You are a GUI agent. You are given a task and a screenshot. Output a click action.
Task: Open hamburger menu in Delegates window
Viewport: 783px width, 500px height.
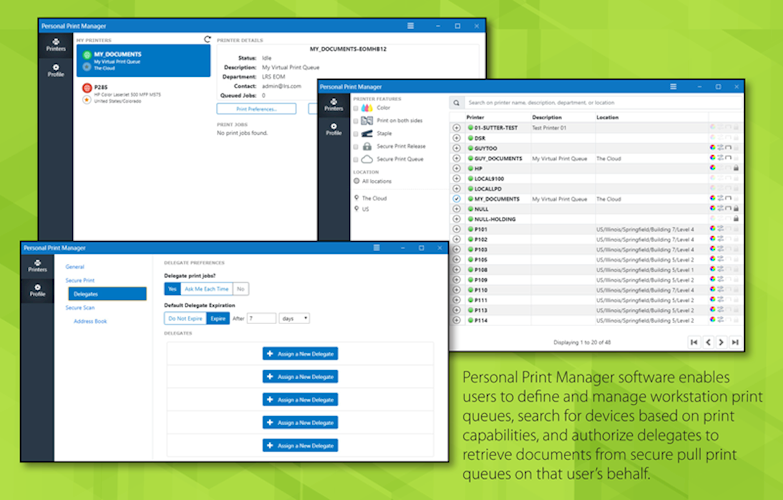[x=377, y=248]
